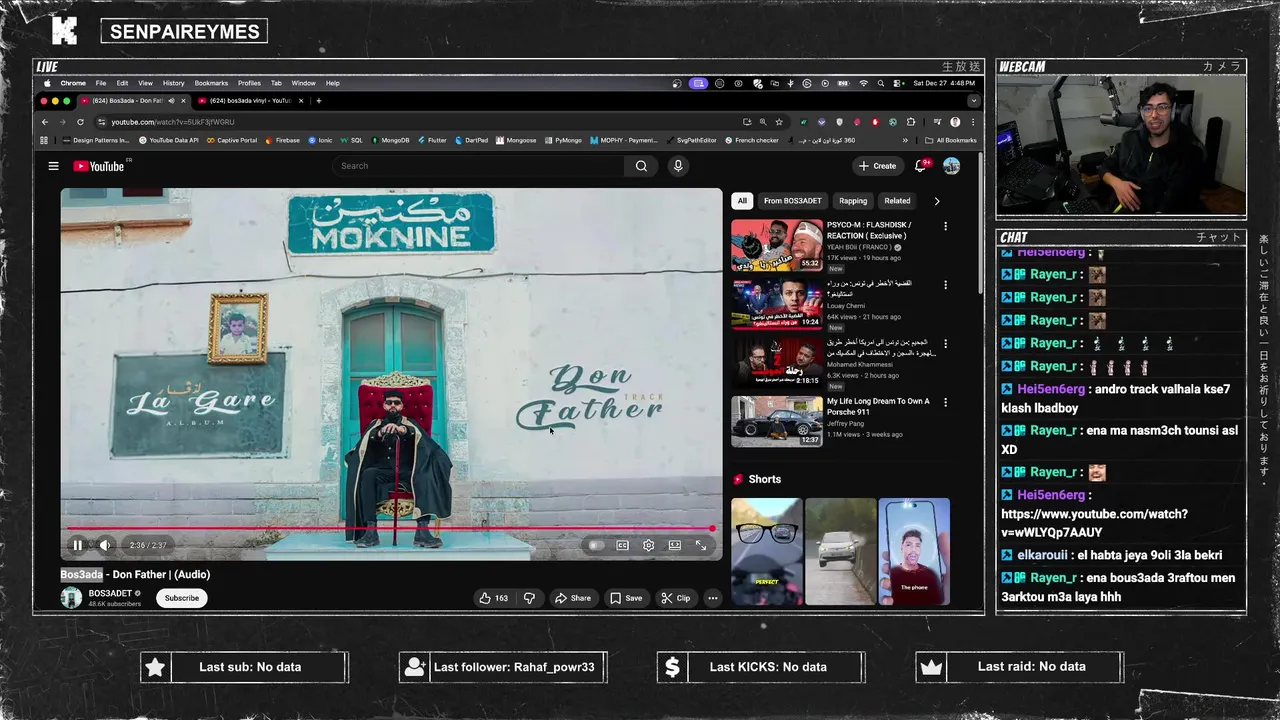The height and width of the screenshot is (720, 1280).
Task: Save the video to a playlist
Action: pyautogui.click(x=626, y=598)
